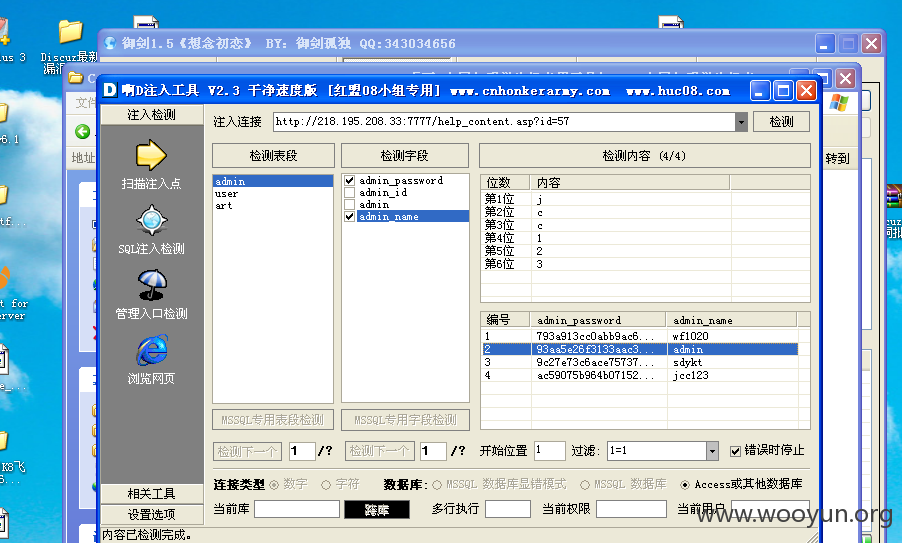Click the 检测表段 button
The width and height of the screenshot is (902, 543).
(x=273, y=155)
